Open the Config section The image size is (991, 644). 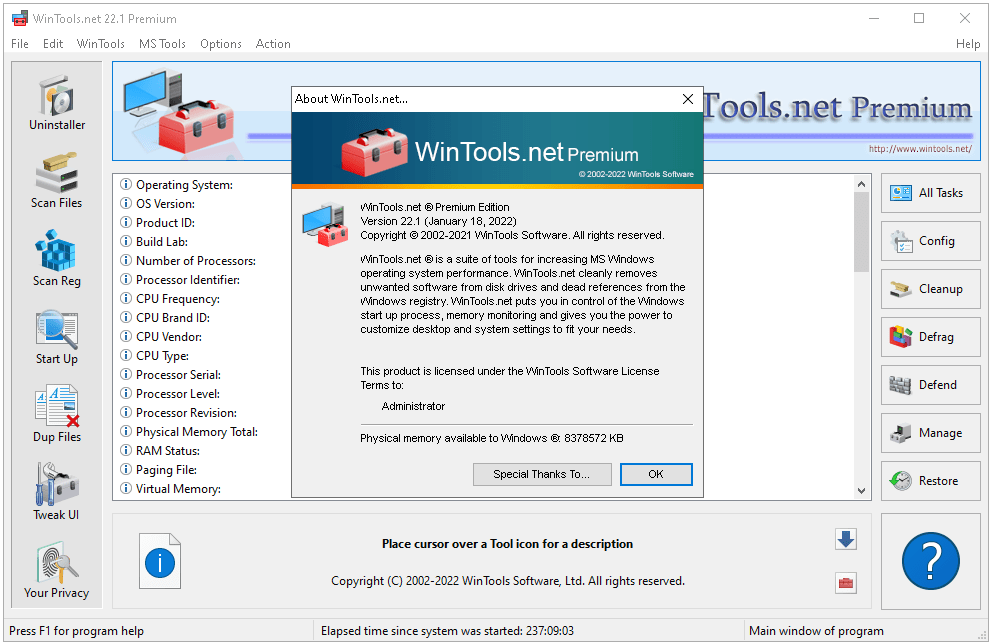coord(930,241)
